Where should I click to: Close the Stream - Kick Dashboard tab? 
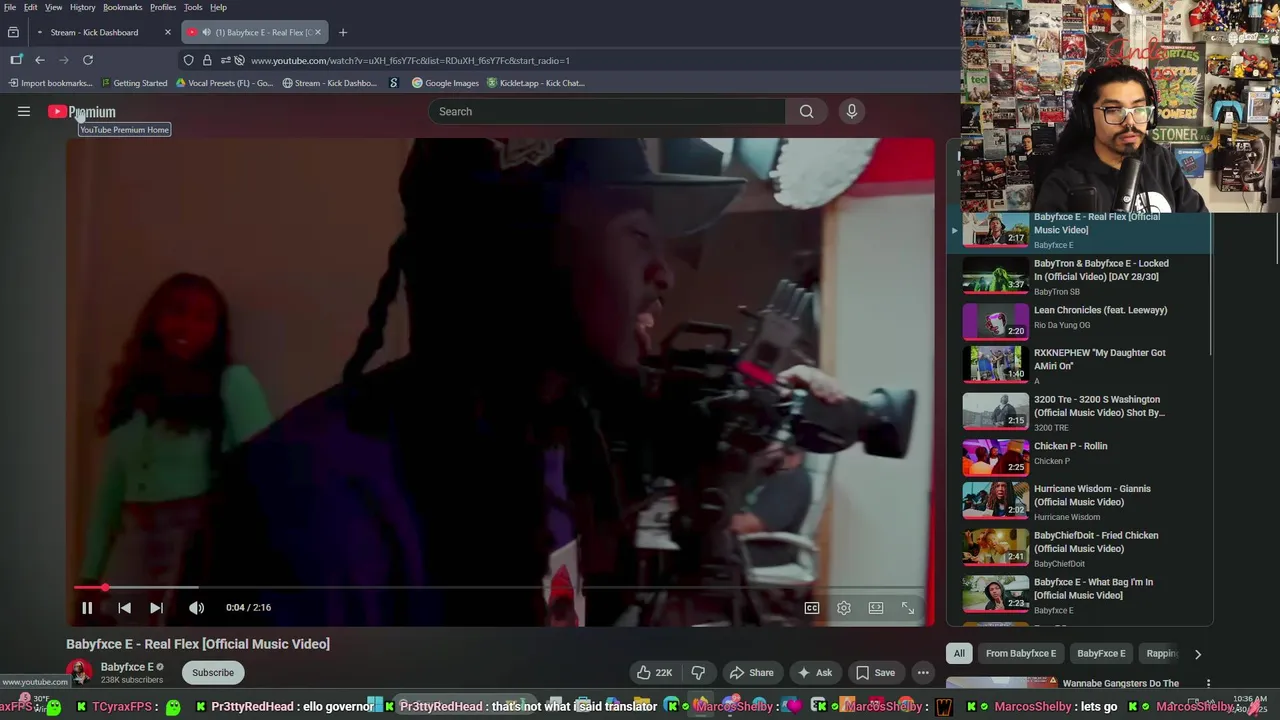pyautogui.click(x=167, y=32)
